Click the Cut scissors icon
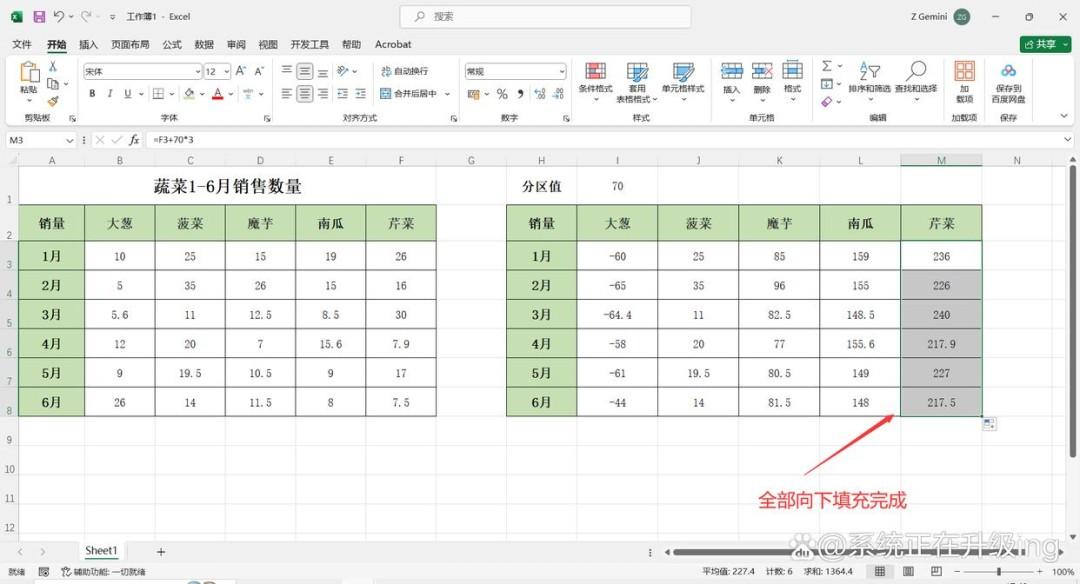Screen dimensions: 1080x584 (x=52, y=66)
